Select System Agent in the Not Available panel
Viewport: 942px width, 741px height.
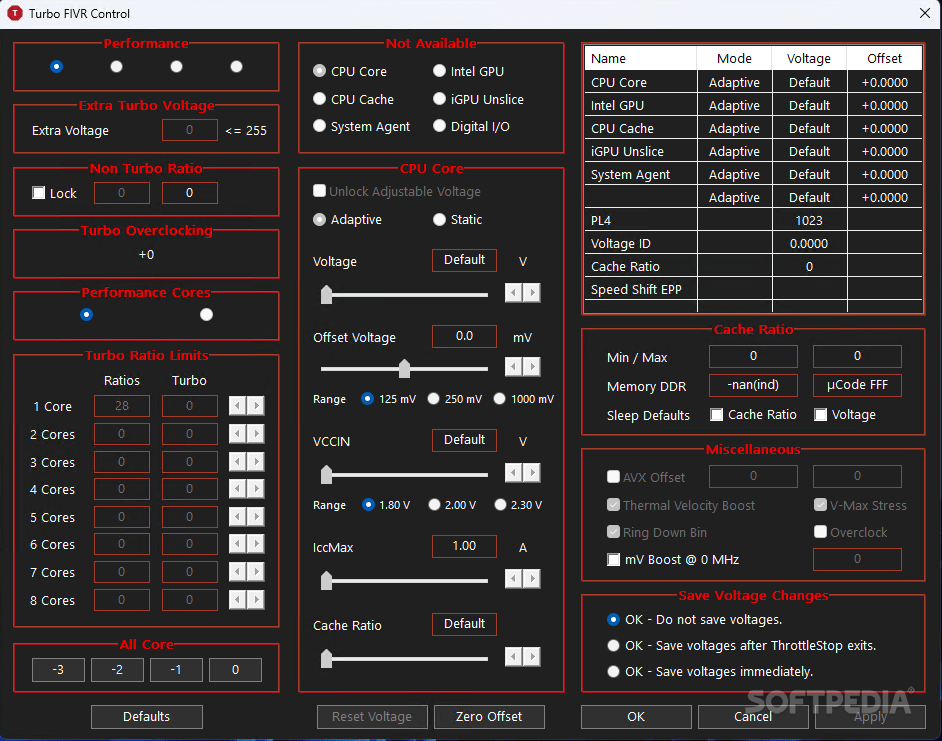(x=320, y=126)
